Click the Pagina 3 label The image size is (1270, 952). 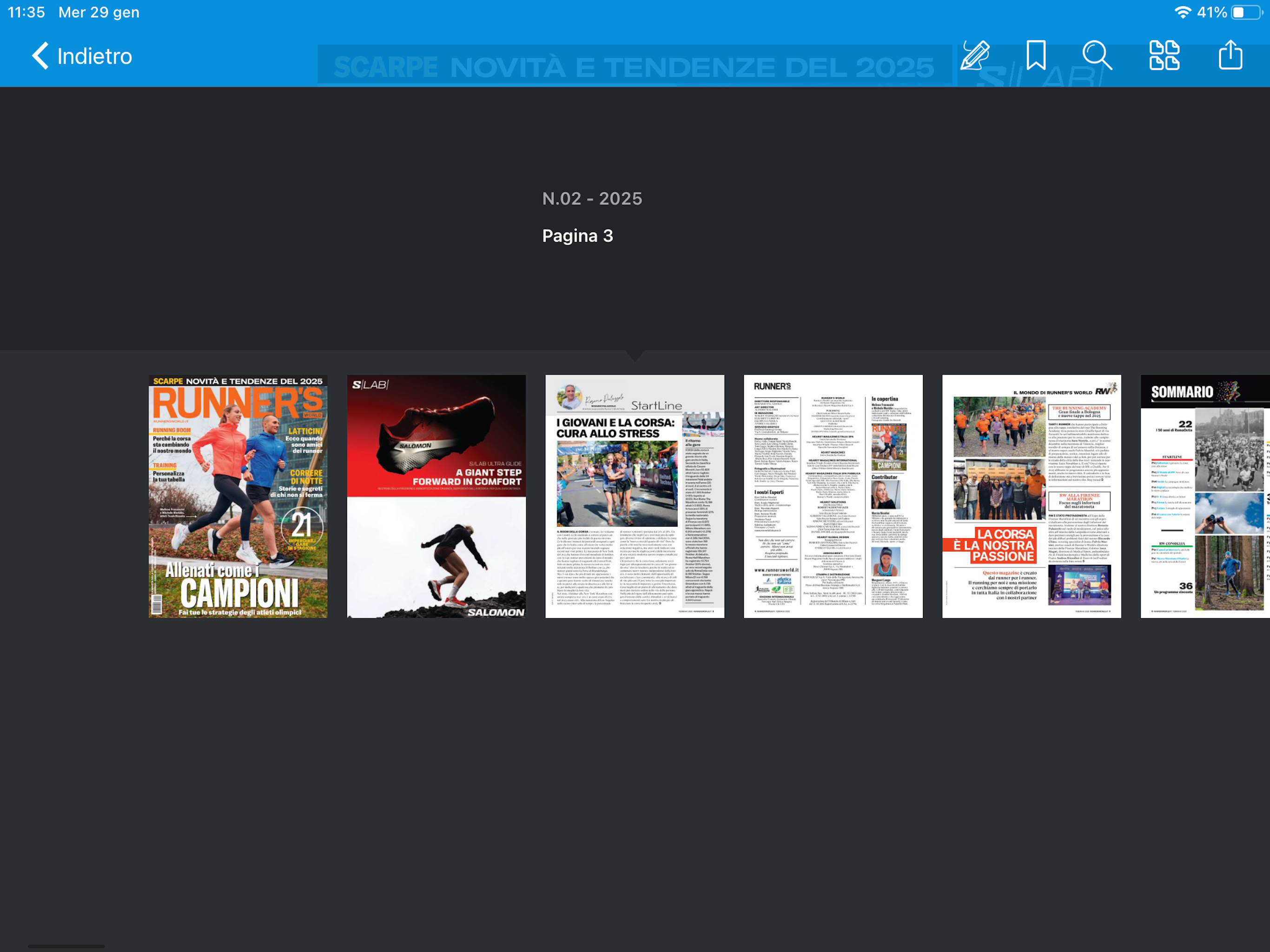click(x=577, y=235)
